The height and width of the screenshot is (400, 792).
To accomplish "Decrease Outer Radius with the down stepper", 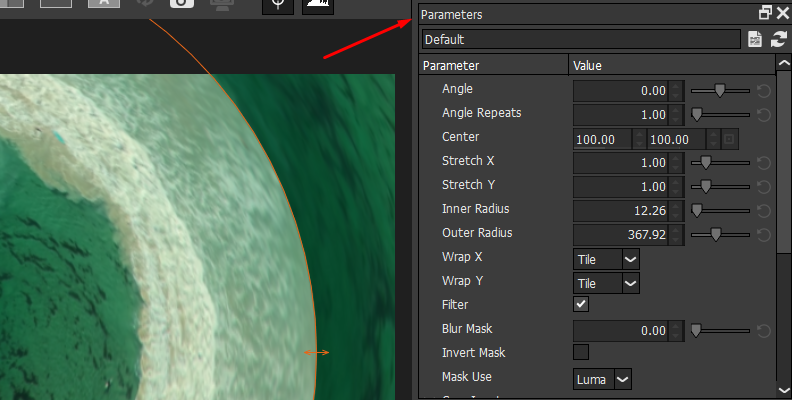I will point(676,239).
